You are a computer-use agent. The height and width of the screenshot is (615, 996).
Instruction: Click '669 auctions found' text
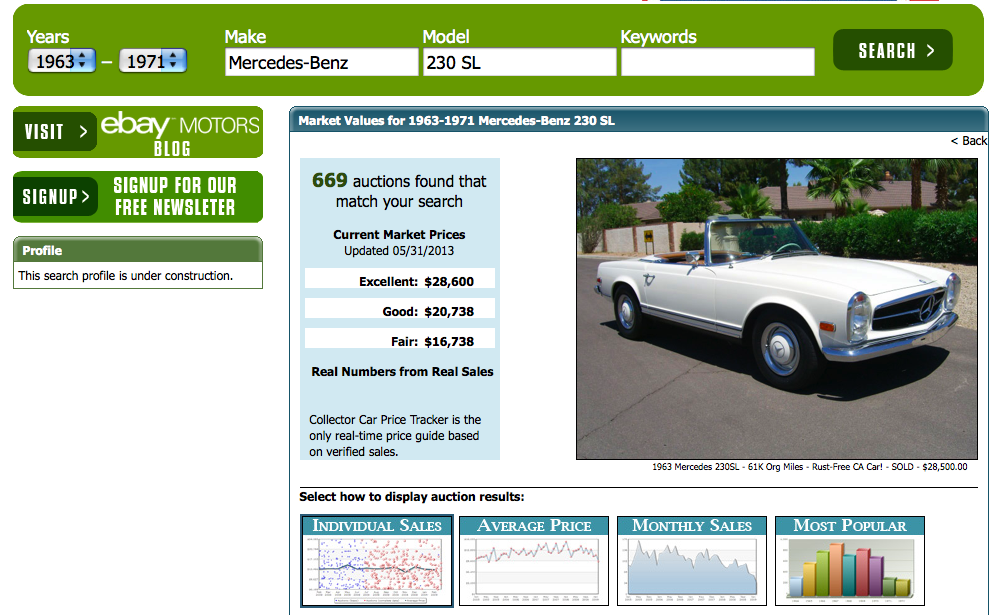tap(399, 191)
